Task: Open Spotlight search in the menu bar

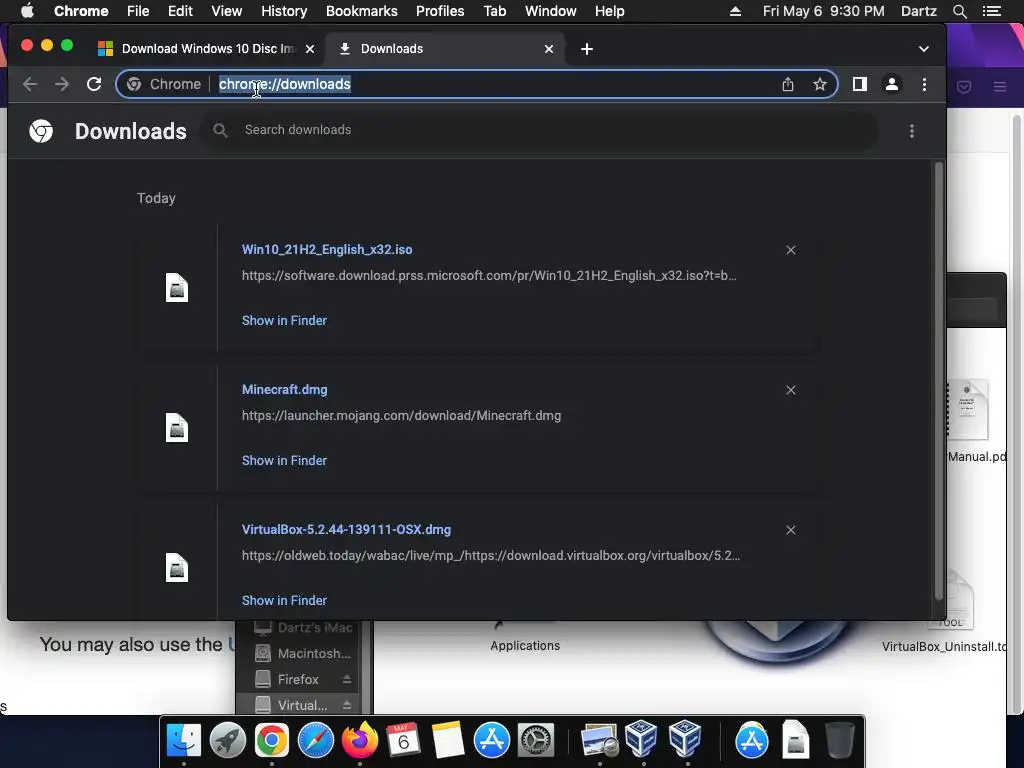Action: tap(959, 11)
